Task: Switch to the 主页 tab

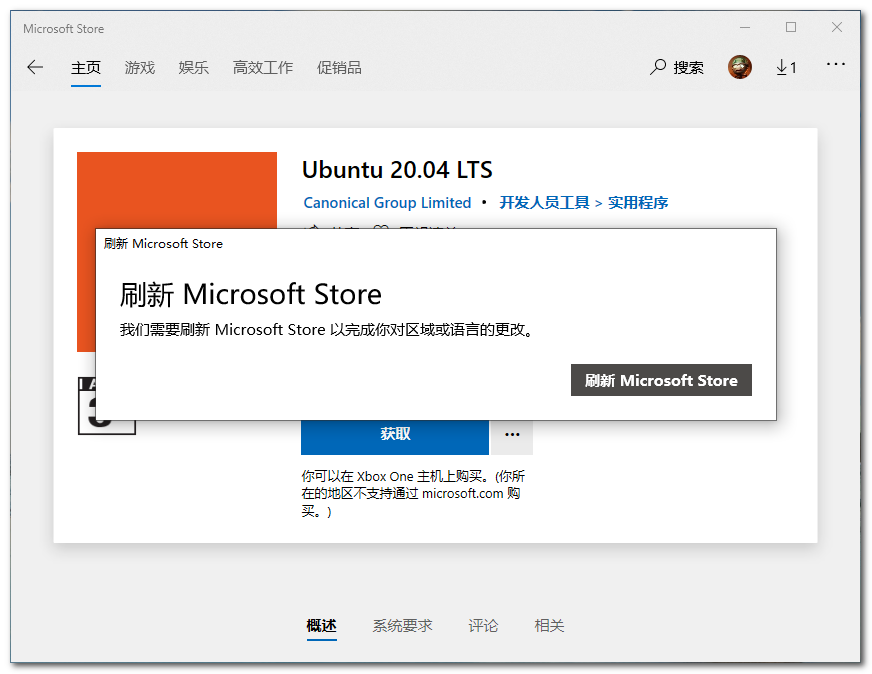Action: click(86, 68)
